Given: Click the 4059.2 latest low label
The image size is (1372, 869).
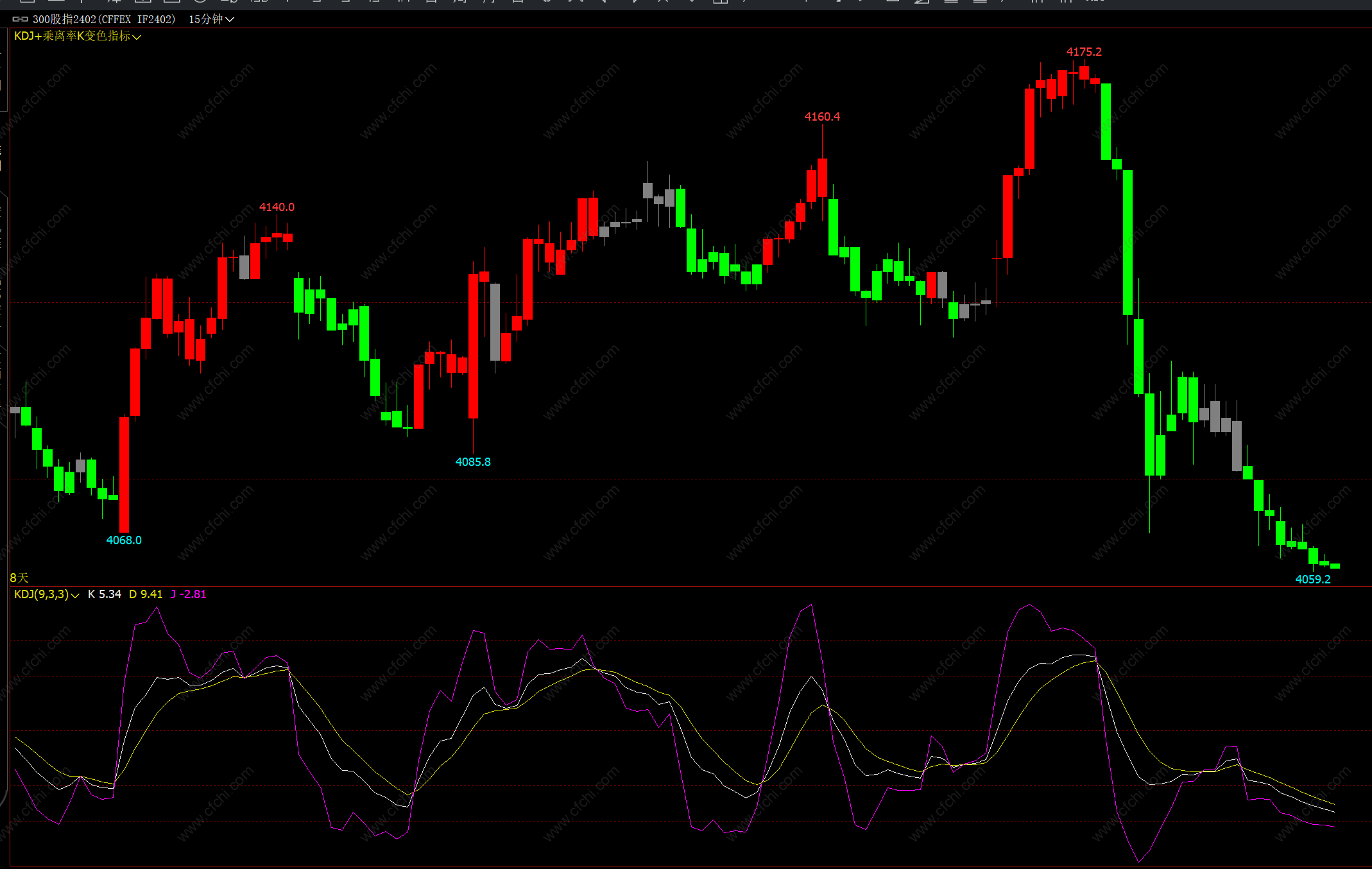Looking at the screenshot, I should coord(1313,580).
